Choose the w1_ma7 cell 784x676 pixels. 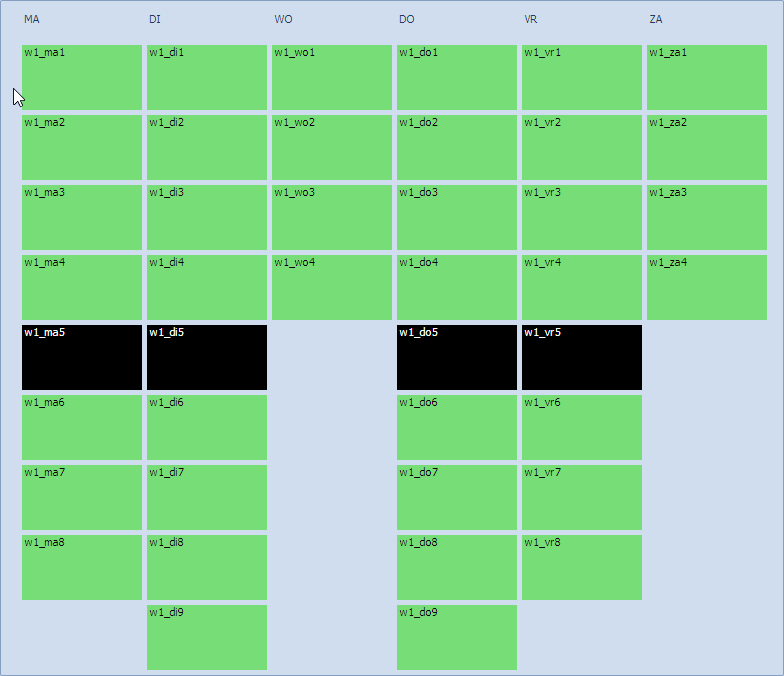82,498
